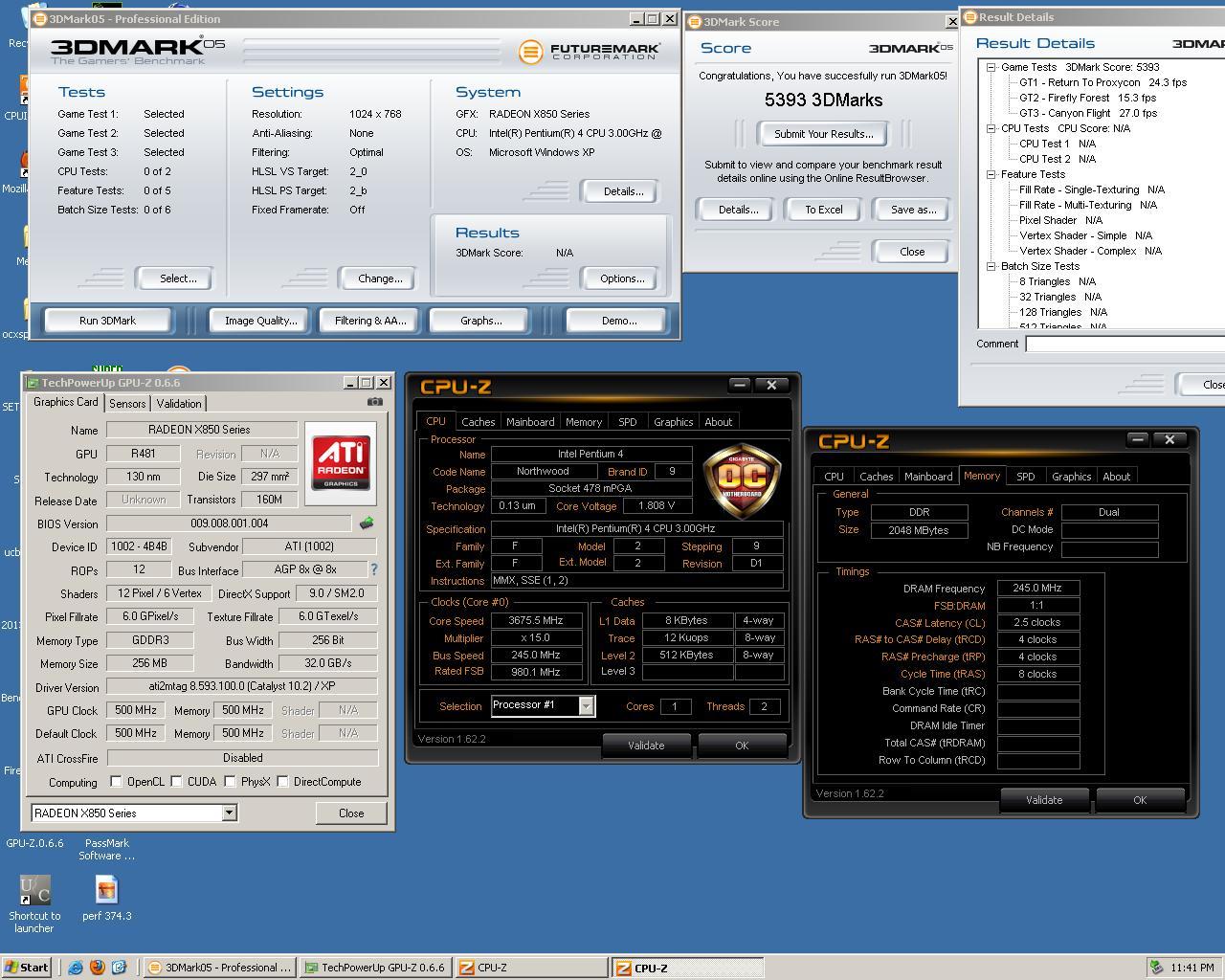Image resolution: width=1225 pixels, height=980 pixels.
Task: Click the Details button in 3DMark Score window
Action: 738,210
